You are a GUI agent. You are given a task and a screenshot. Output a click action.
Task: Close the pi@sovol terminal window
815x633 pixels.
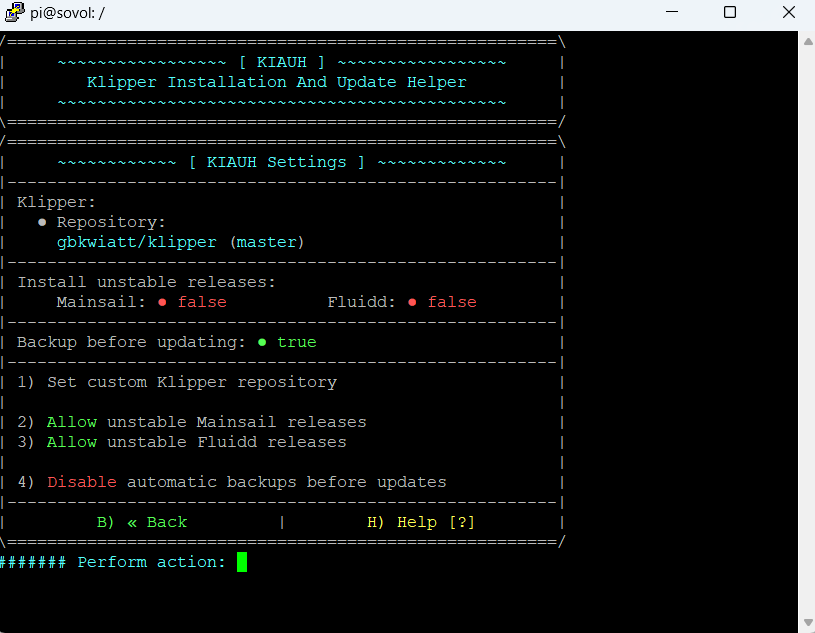coord(788,12)
